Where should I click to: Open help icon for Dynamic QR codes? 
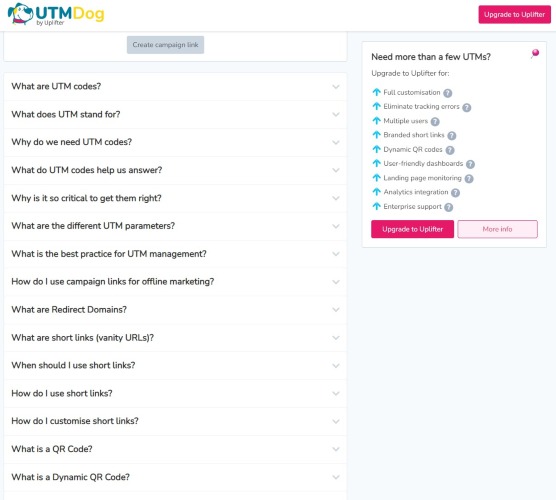(450, 150)
